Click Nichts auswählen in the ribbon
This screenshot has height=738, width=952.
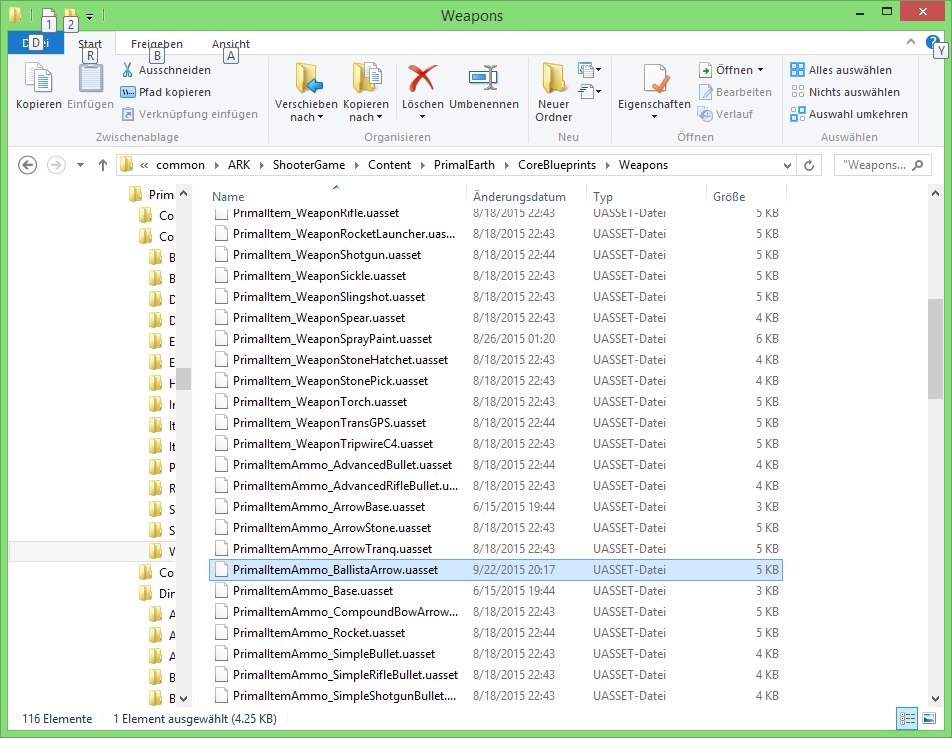pyautogui.click(x=845, y=92)
